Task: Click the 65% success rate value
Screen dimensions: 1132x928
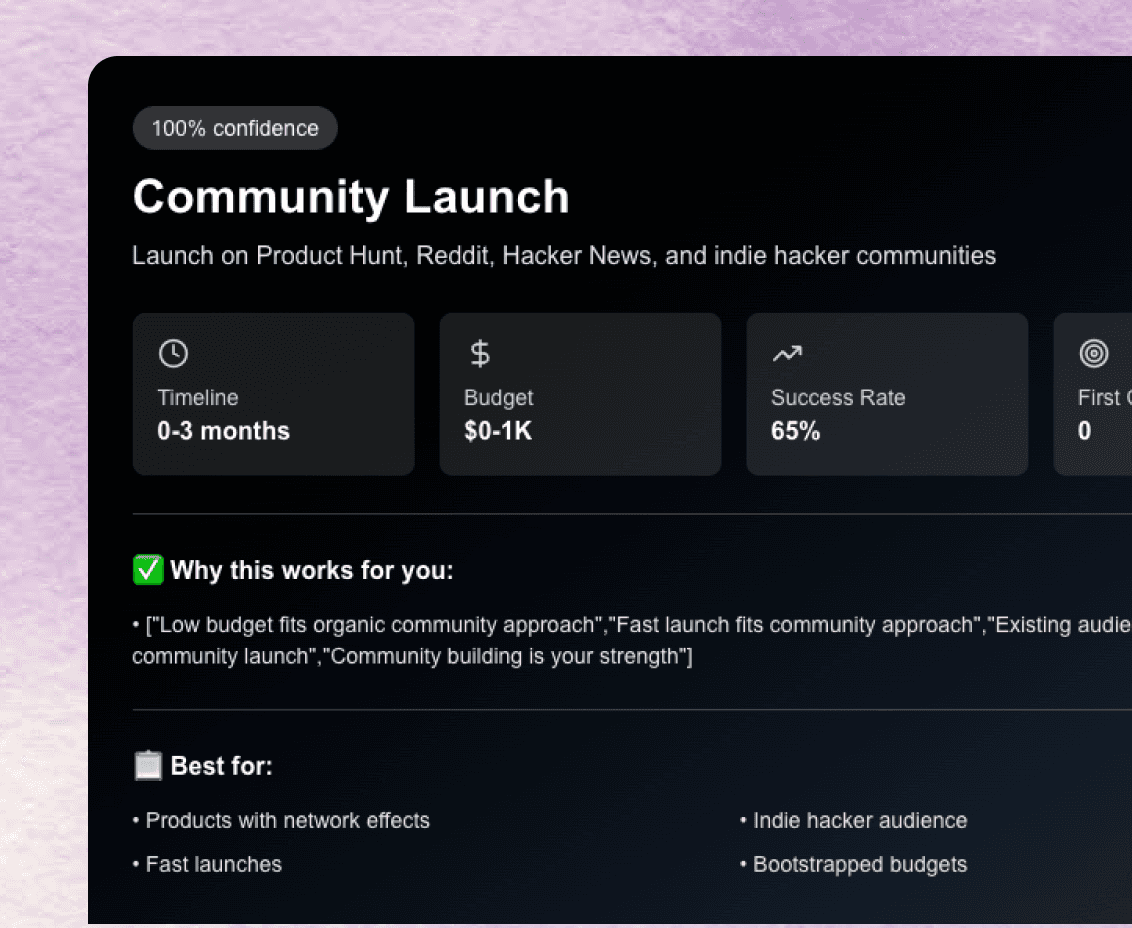Action: click(796, 431)
